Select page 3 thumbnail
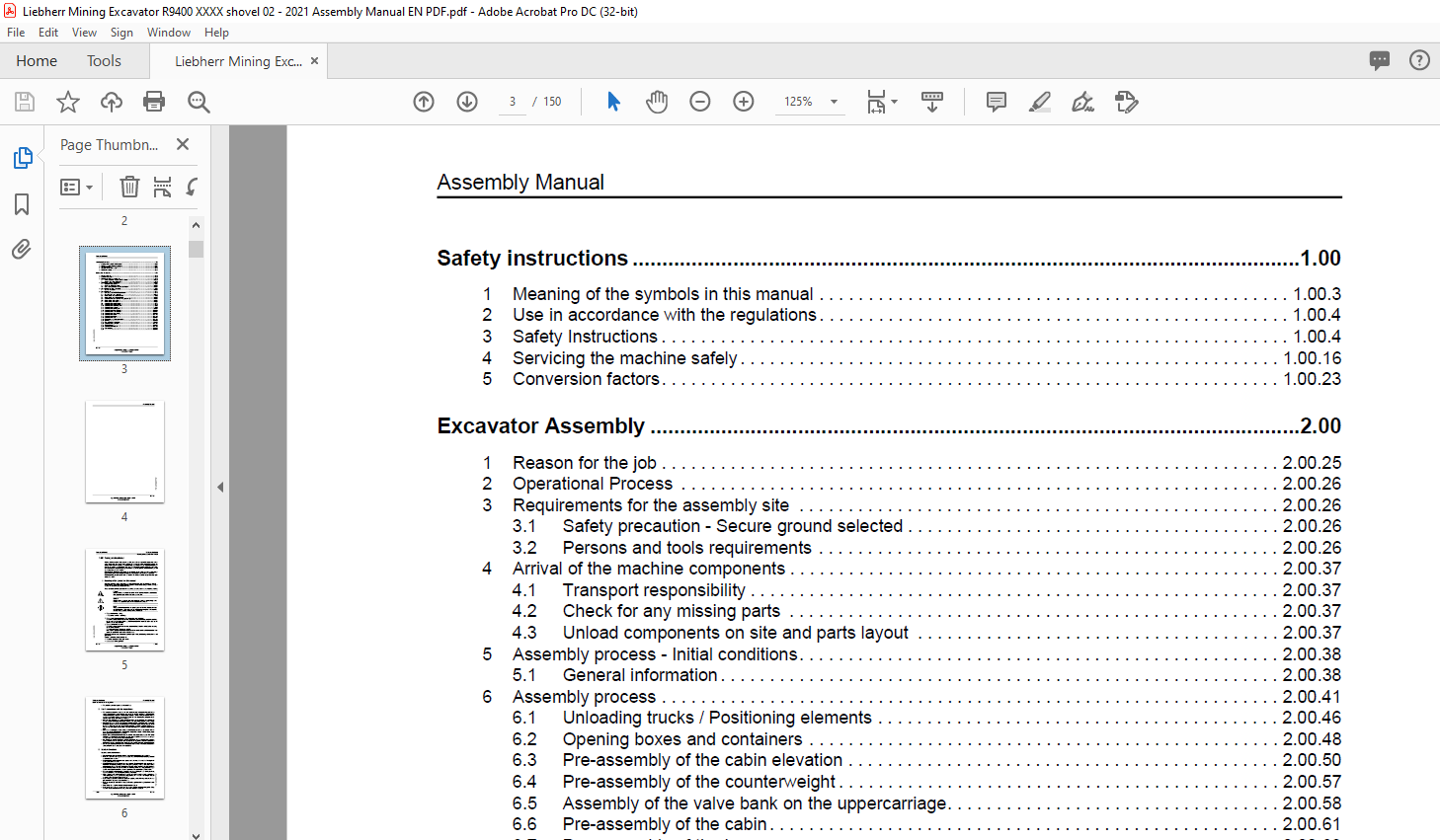This screenshot has width=1440, height=840. (124, 303)
